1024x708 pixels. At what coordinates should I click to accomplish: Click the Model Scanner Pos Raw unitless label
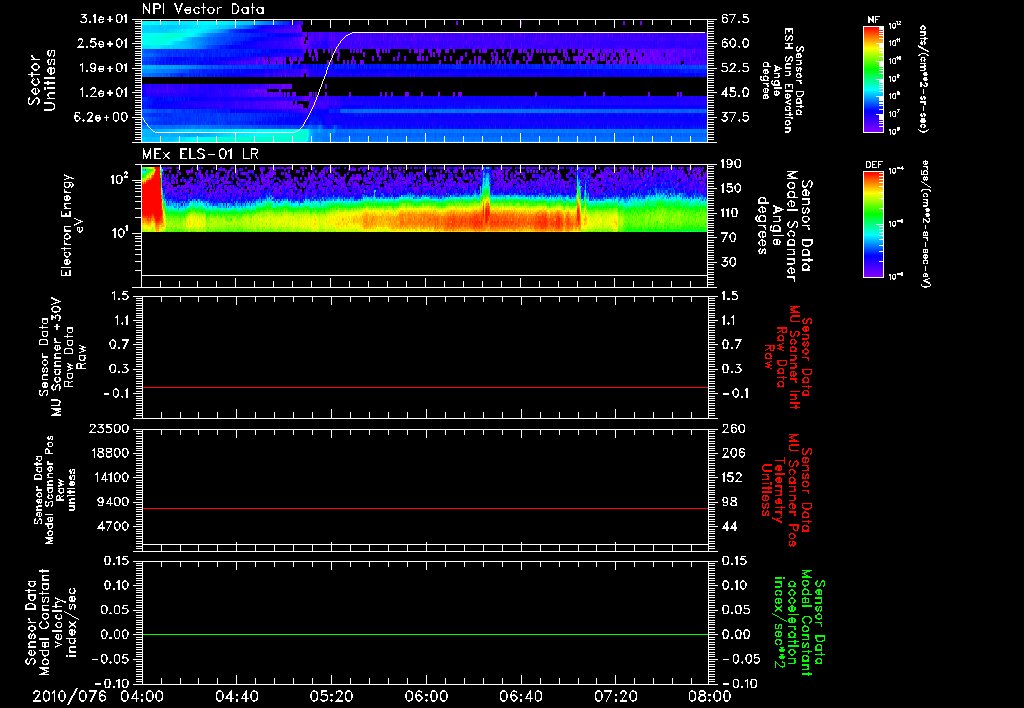pos(55,490)
